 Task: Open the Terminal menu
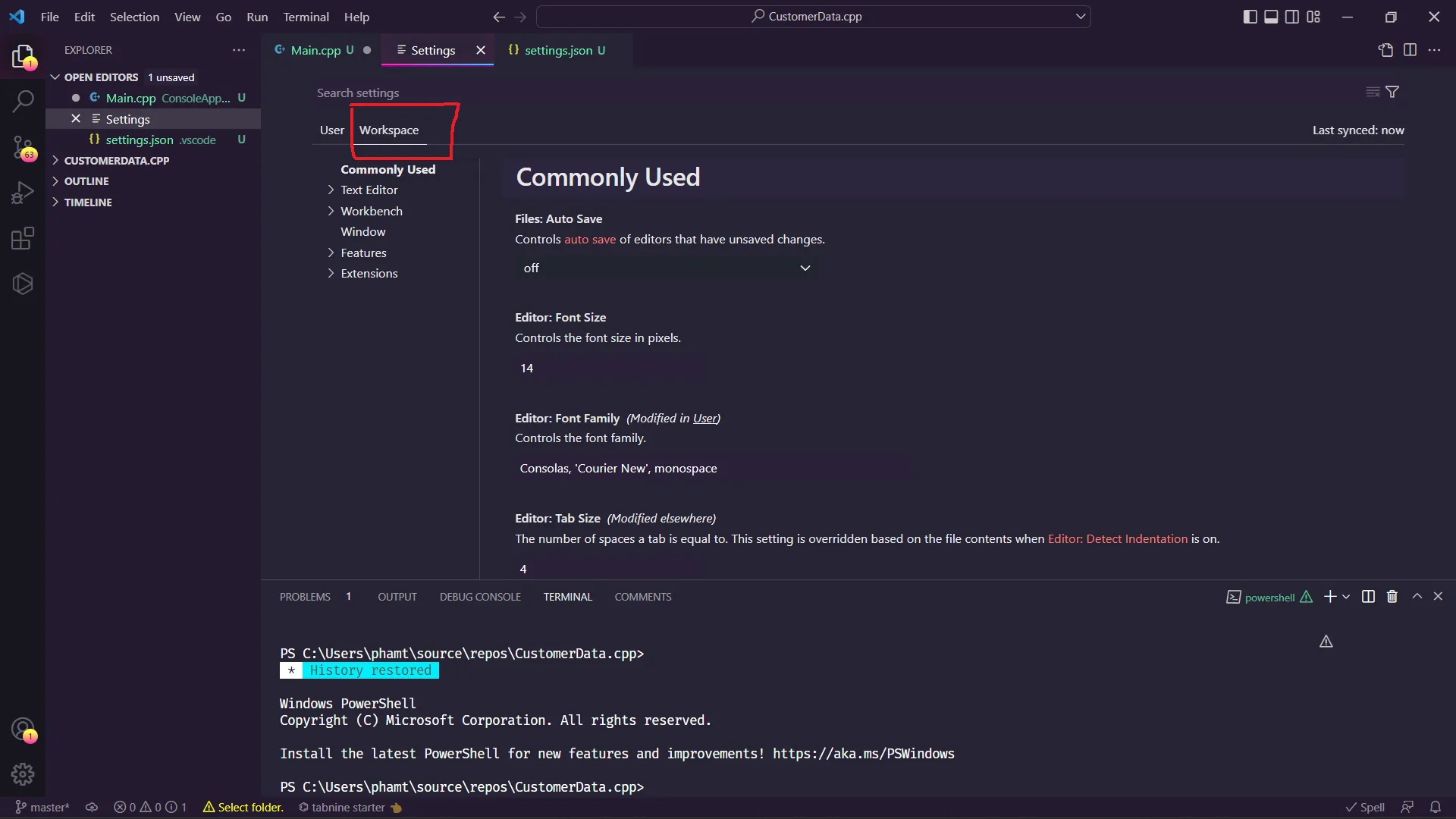(306, 17)
